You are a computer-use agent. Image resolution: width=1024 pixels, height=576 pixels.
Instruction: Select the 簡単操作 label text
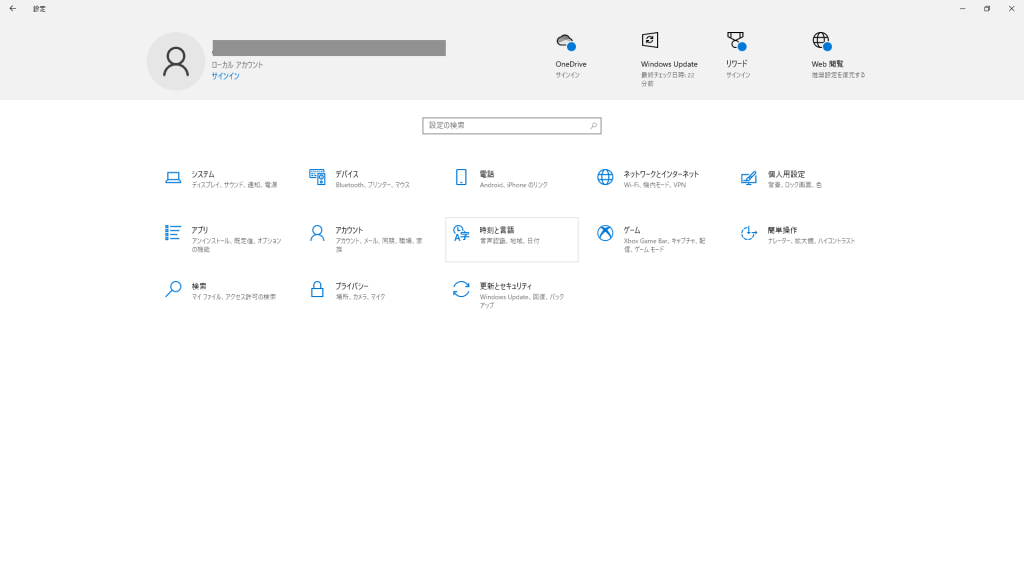782,231
